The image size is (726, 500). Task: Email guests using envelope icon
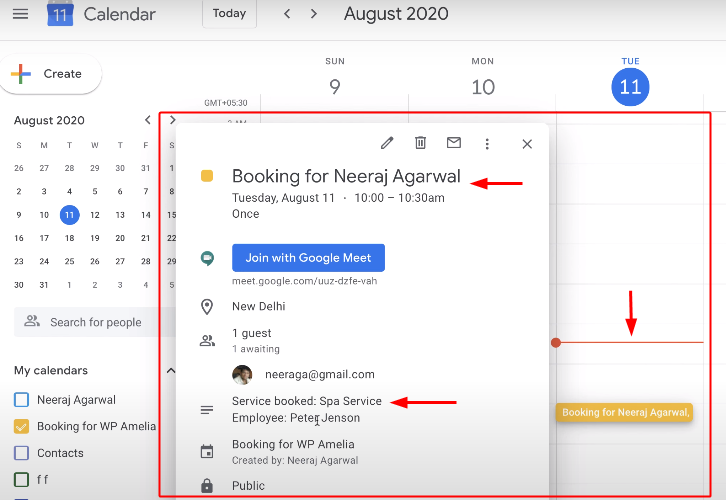point(453,143)
